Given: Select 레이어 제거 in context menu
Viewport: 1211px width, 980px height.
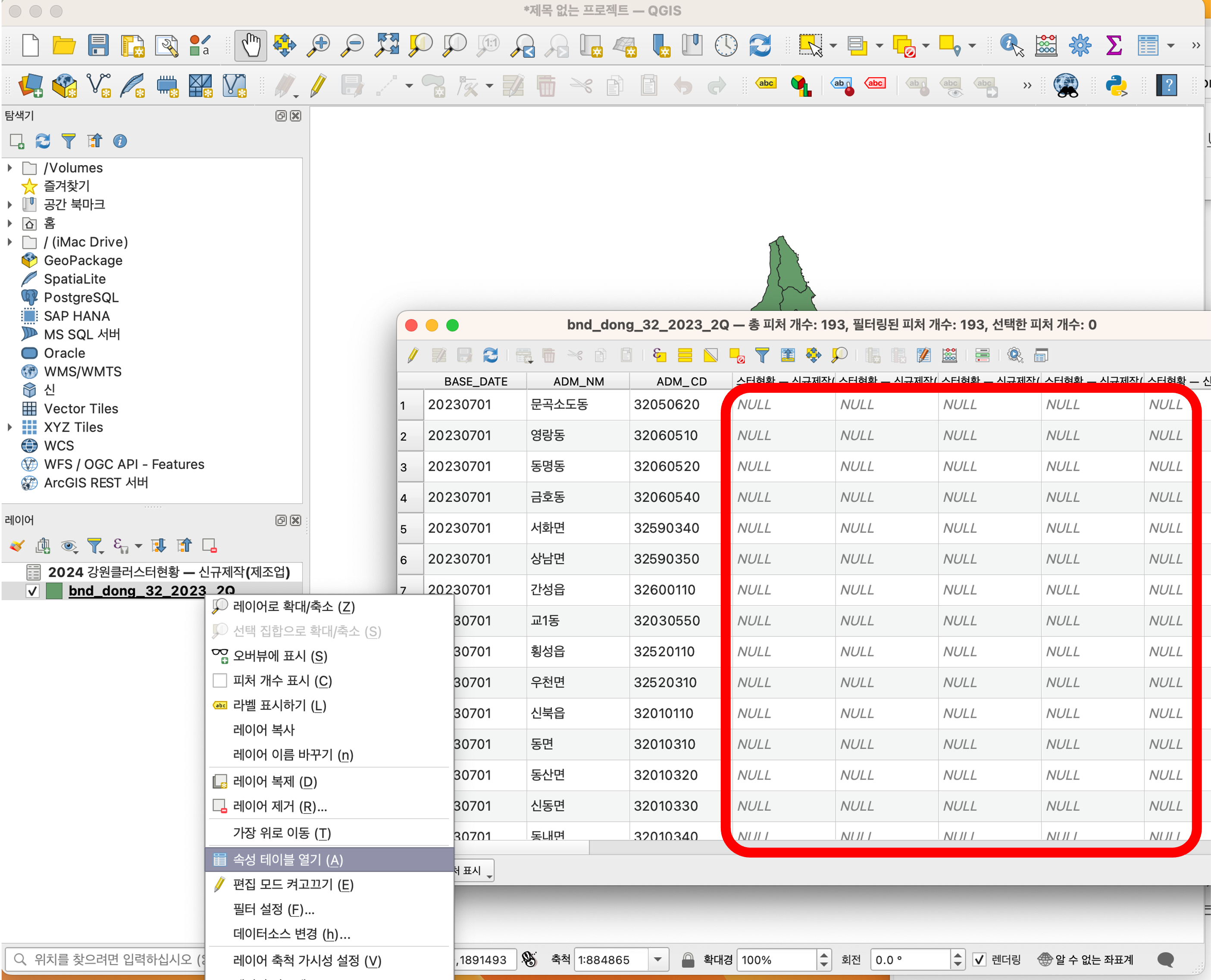Looking at the screenshot, I should pos(279,806).
